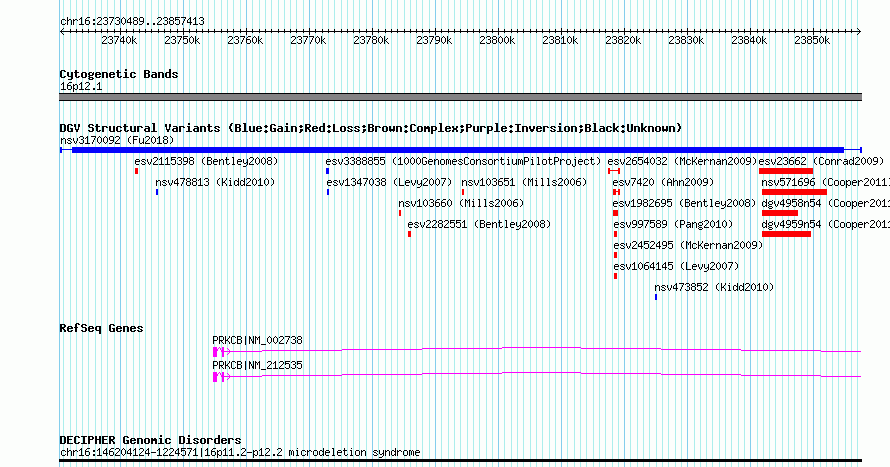The height and width of the screenshot is (467, 890).
Task: Open esv997589 (Pang2010) variant
Action: click(x=673, y=224)
